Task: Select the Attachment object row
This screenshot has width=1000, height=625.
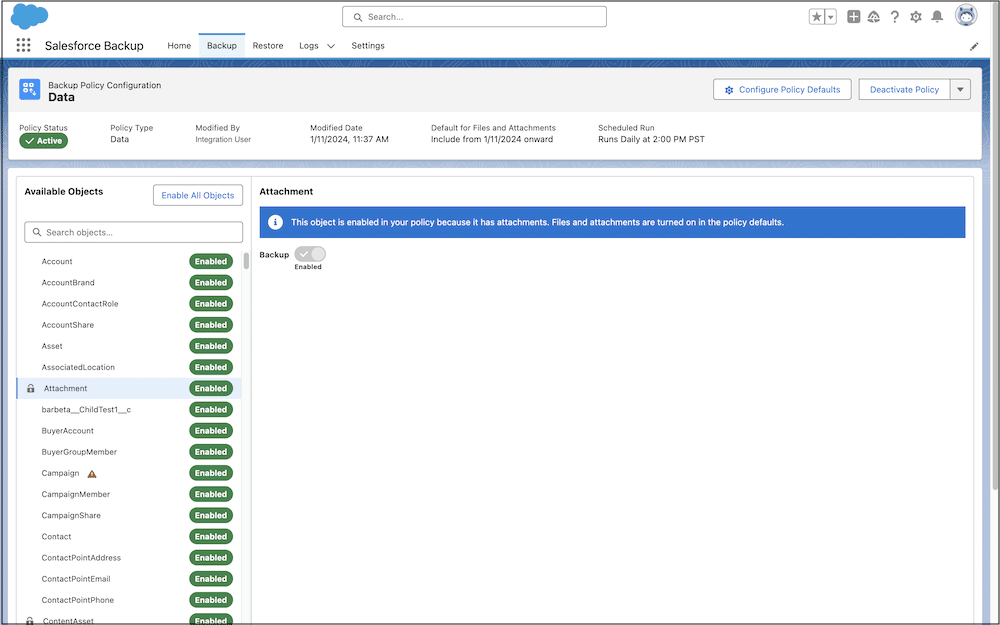Action: 129,388
